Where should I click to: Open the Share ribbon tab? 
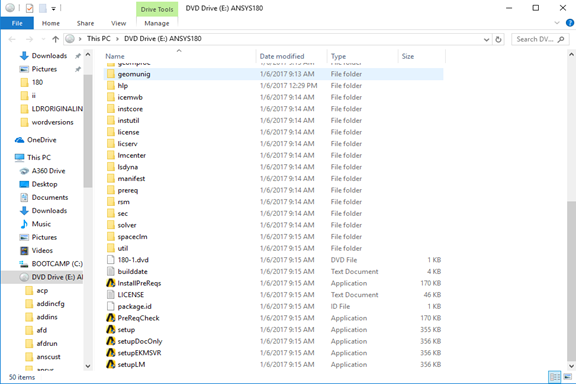pyautogui.click(x=85, y=23)
